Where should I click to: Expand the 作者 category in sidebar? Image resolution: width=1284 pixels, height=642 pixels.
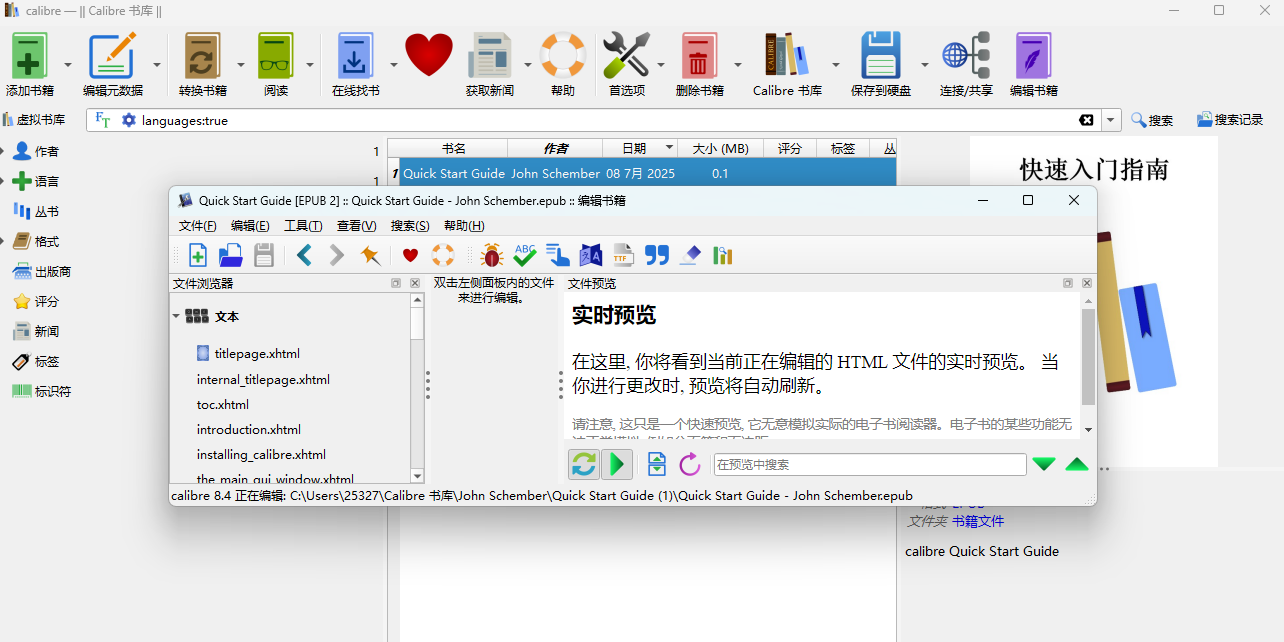(x=3, y=151)
